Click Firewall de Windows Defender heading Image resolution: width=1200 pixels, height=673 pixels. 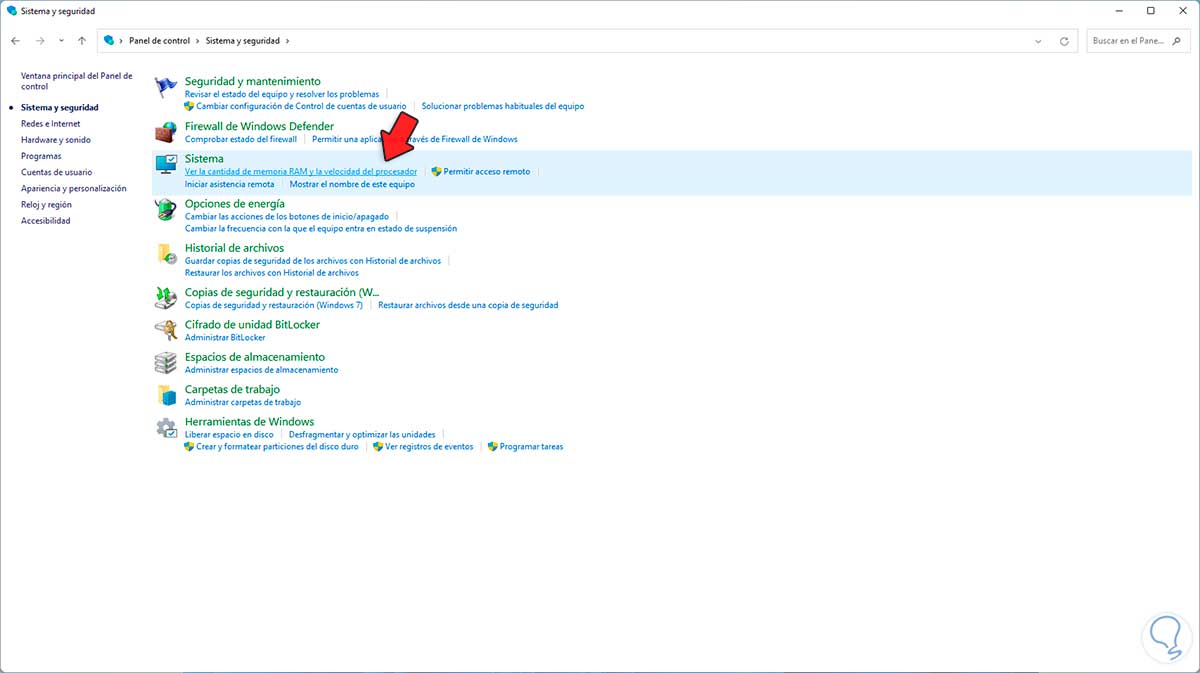pos(259,126)
